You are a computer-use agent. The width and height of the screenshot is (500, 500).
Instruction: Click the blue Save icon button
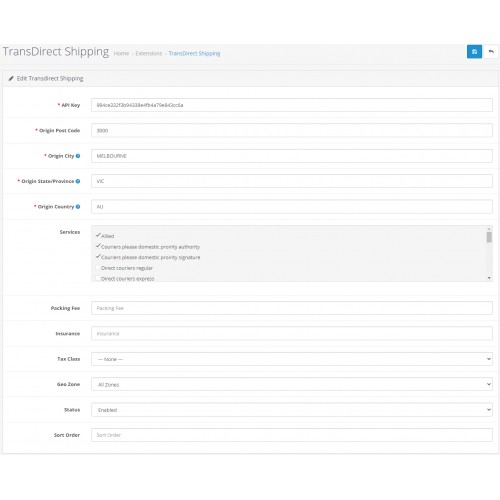pos(474,52)
